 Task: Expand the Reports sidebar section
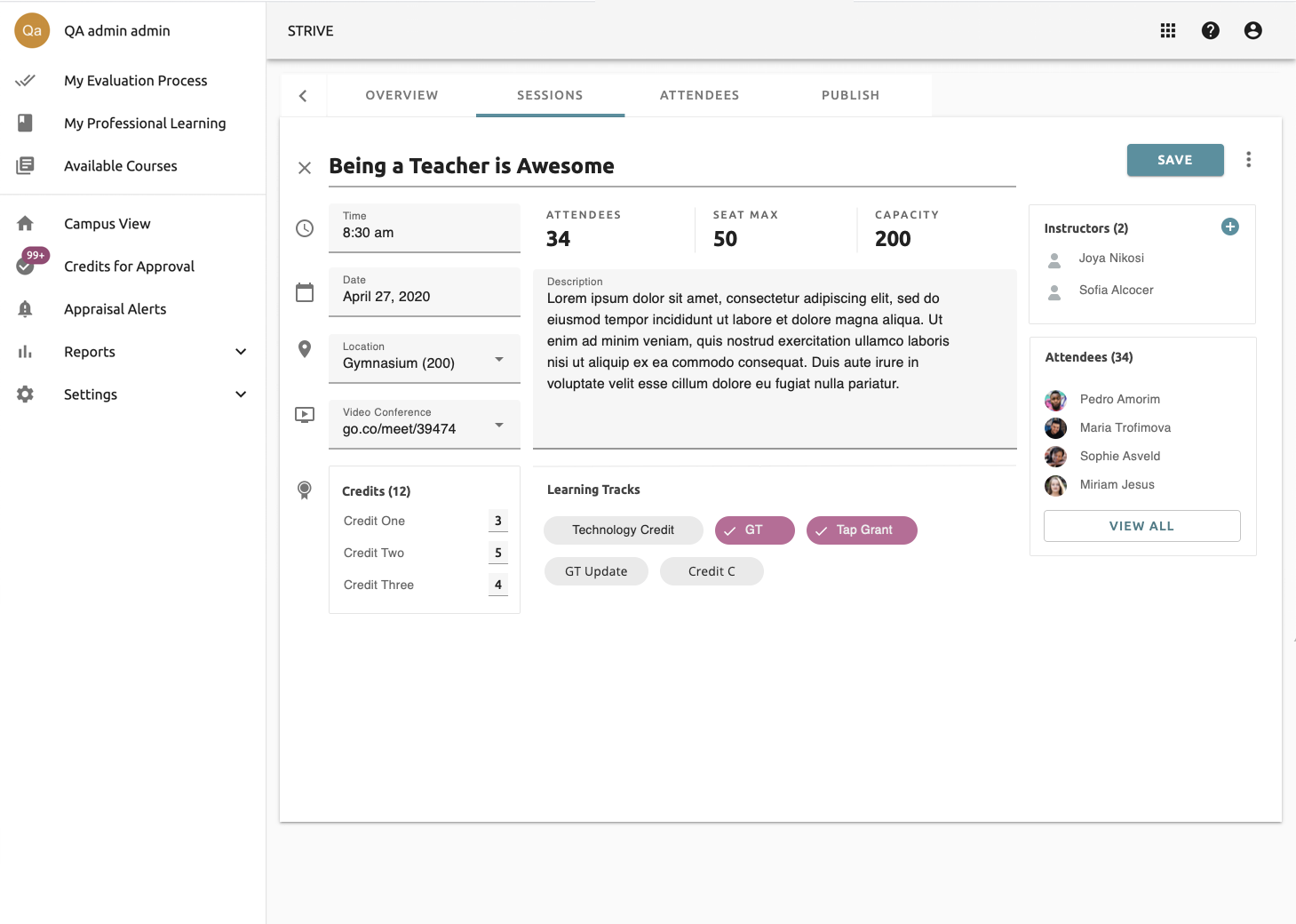coord(240,352)
